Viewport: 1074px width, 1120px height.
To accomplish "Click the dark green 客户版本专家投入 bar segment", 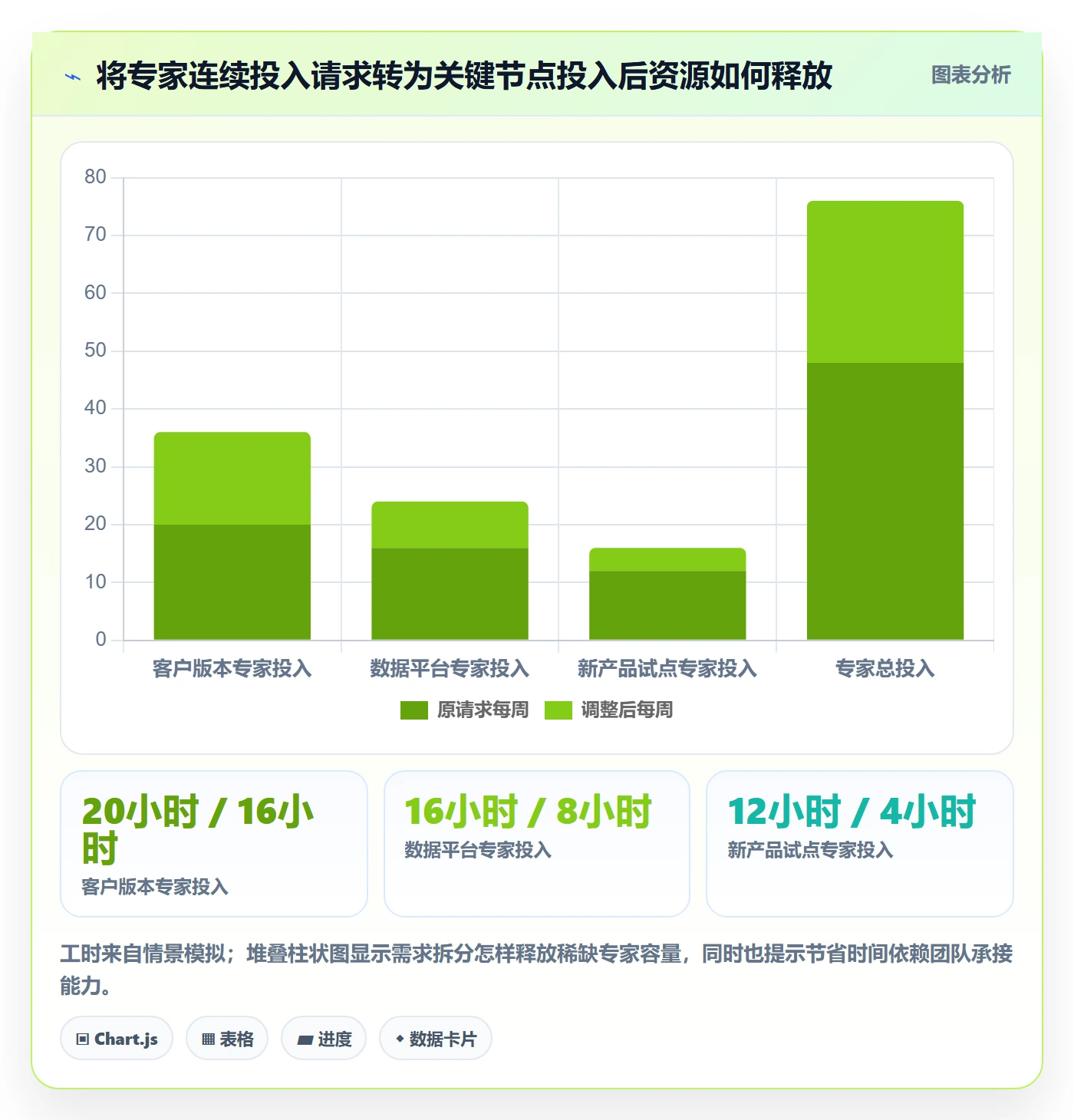I will click(x=232, y=582).
